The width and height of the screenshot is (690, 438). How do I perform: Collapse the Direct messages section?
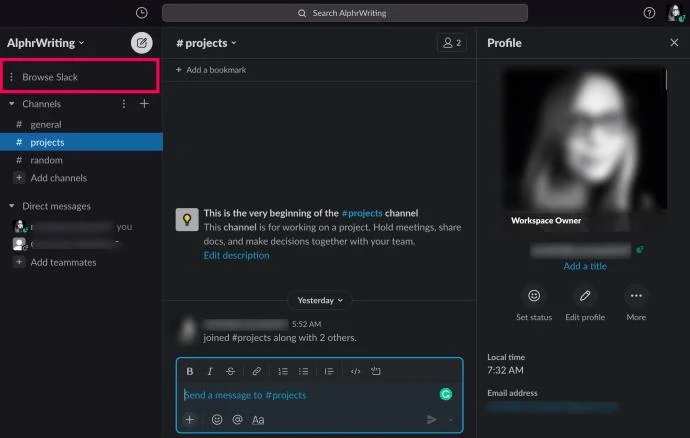[12, 206]
